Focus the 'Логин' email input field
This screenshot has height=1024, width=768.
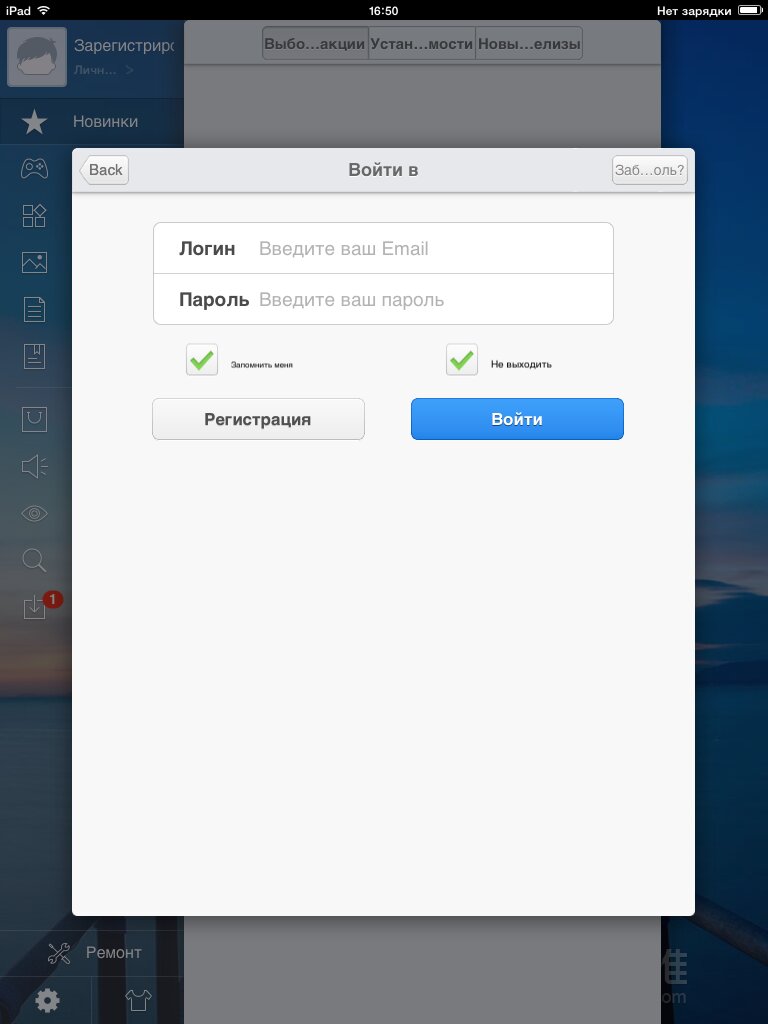click(383, 248)
